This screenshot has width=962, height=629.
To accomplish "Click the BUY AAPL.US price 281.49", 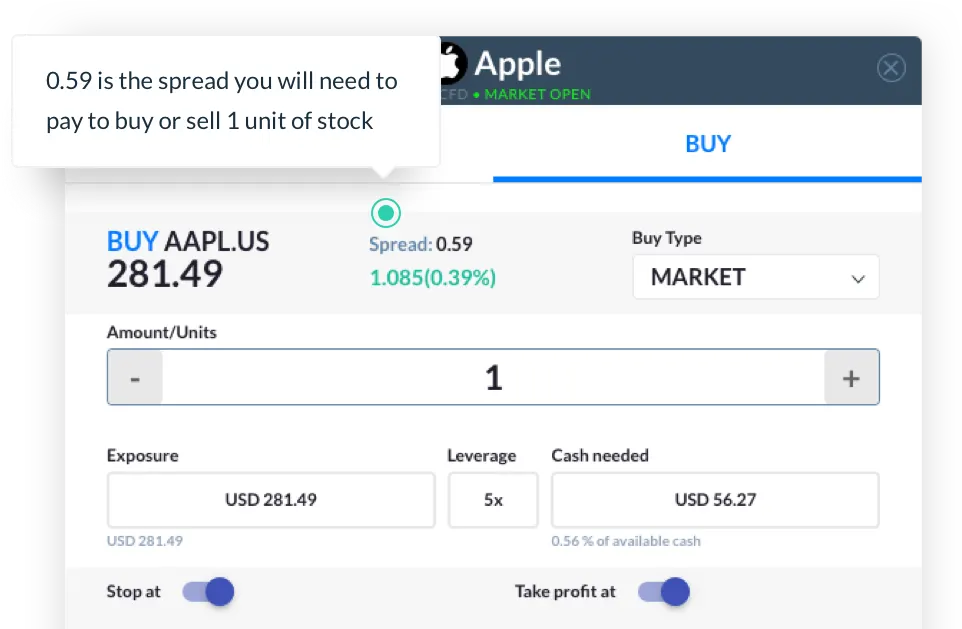I will pos(165,274).
